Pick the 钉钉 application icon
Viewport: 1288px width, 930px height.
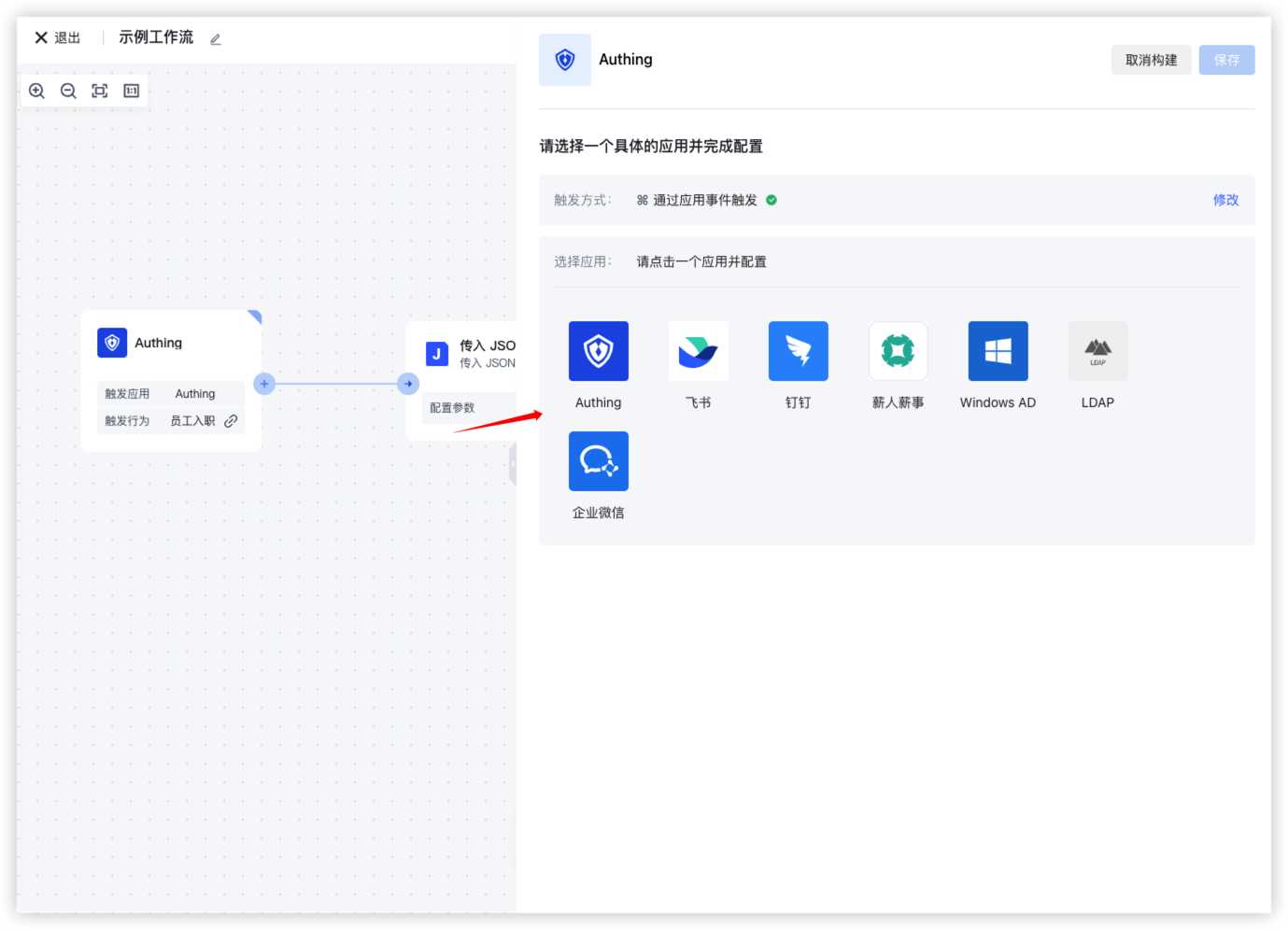pos(798,352)
